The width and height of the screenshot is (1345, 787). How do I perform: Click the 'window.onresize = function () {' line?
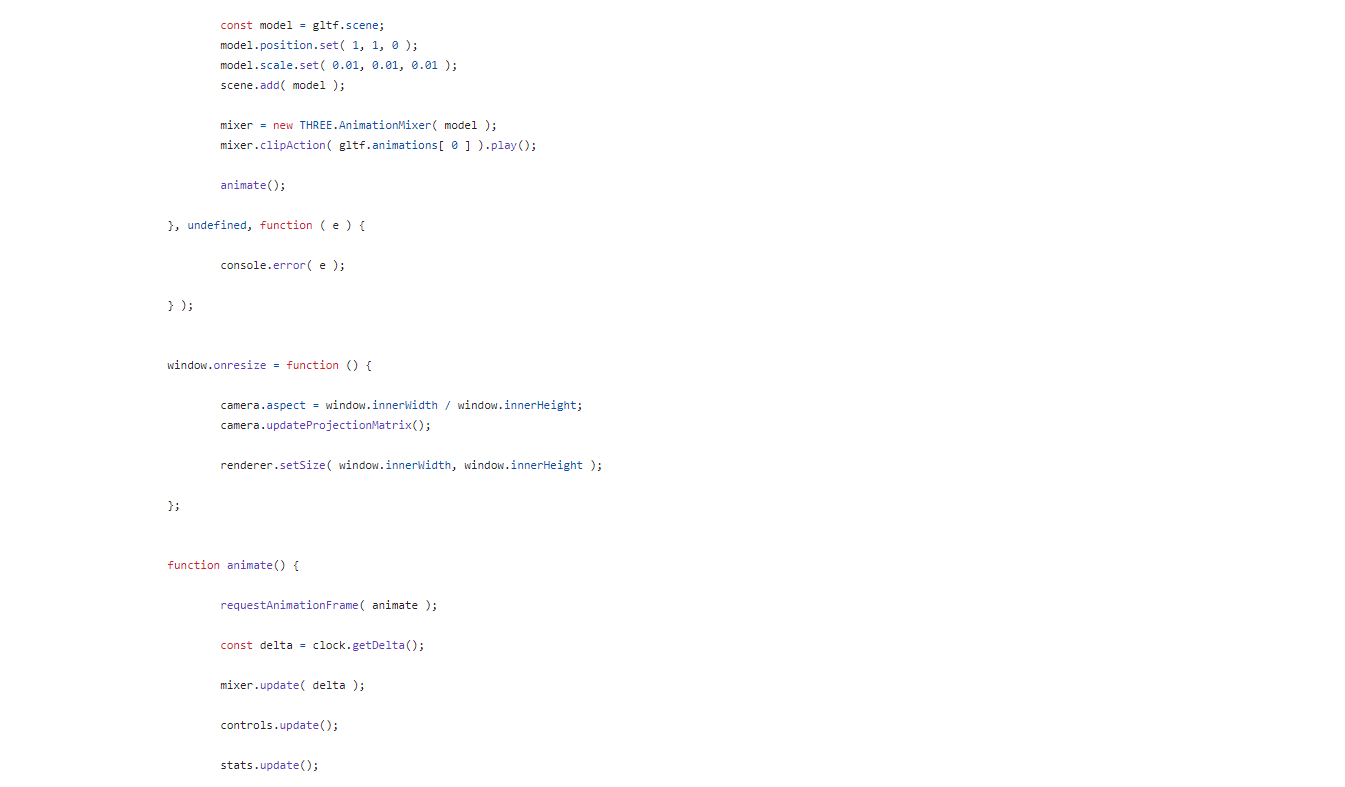pos(269,365)
